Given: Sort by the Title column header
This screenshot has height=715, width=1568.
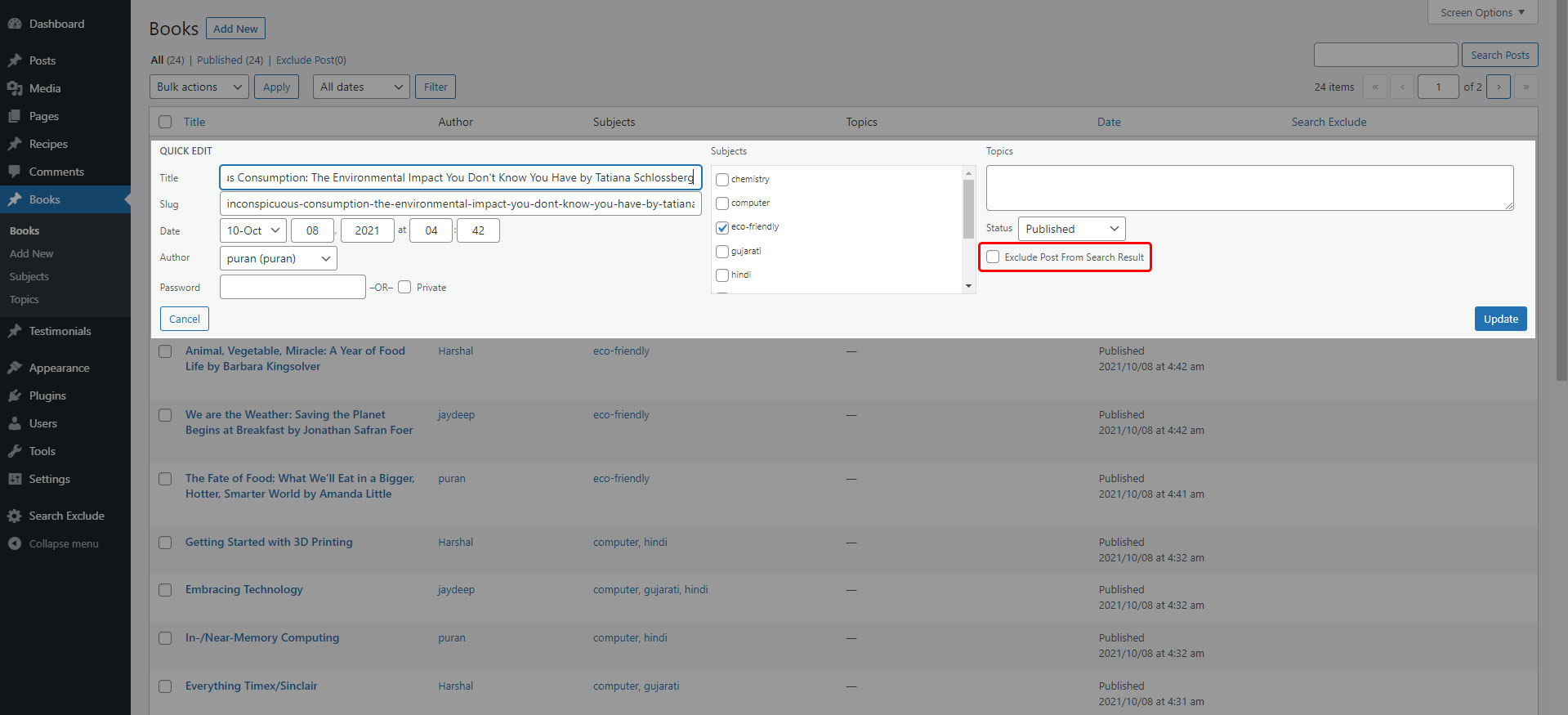Looking at the screenshot, I should [194, 122].
